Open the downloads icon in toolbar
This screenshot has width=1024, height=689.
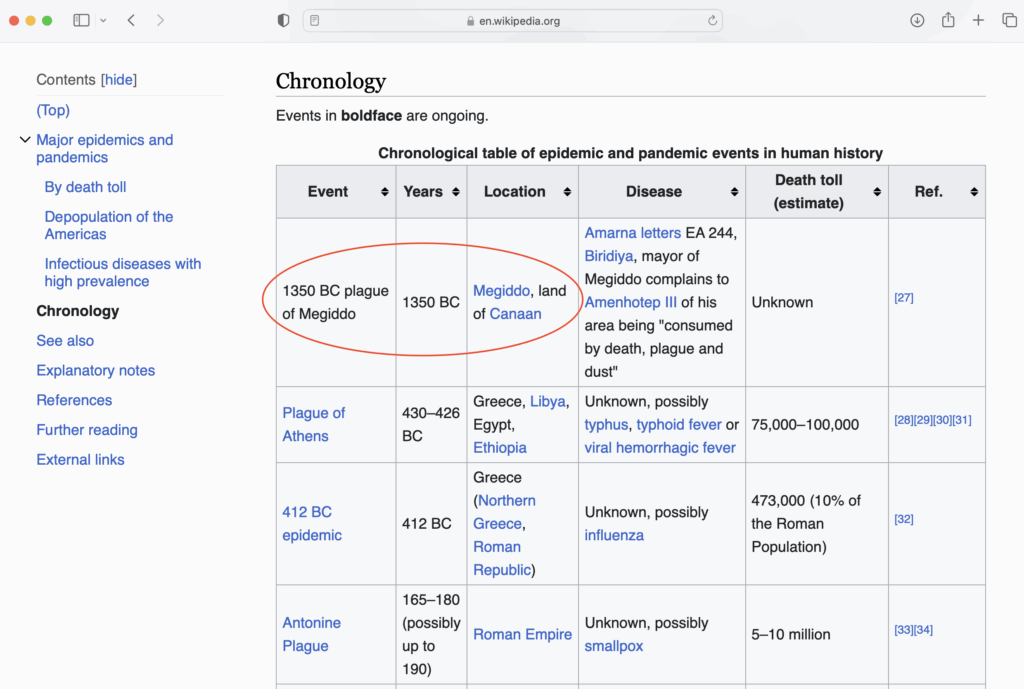pos(917,21)
